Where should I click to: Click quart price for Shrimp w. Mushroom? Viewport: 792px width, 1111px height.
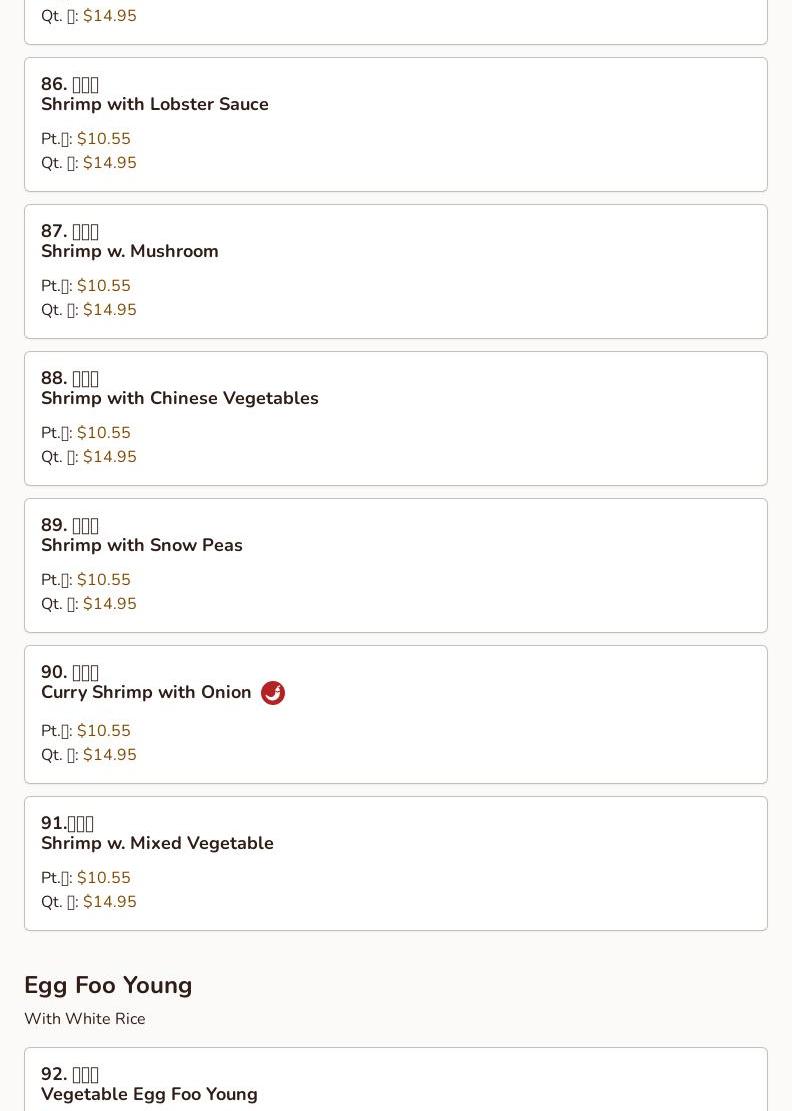coord(109,310)
